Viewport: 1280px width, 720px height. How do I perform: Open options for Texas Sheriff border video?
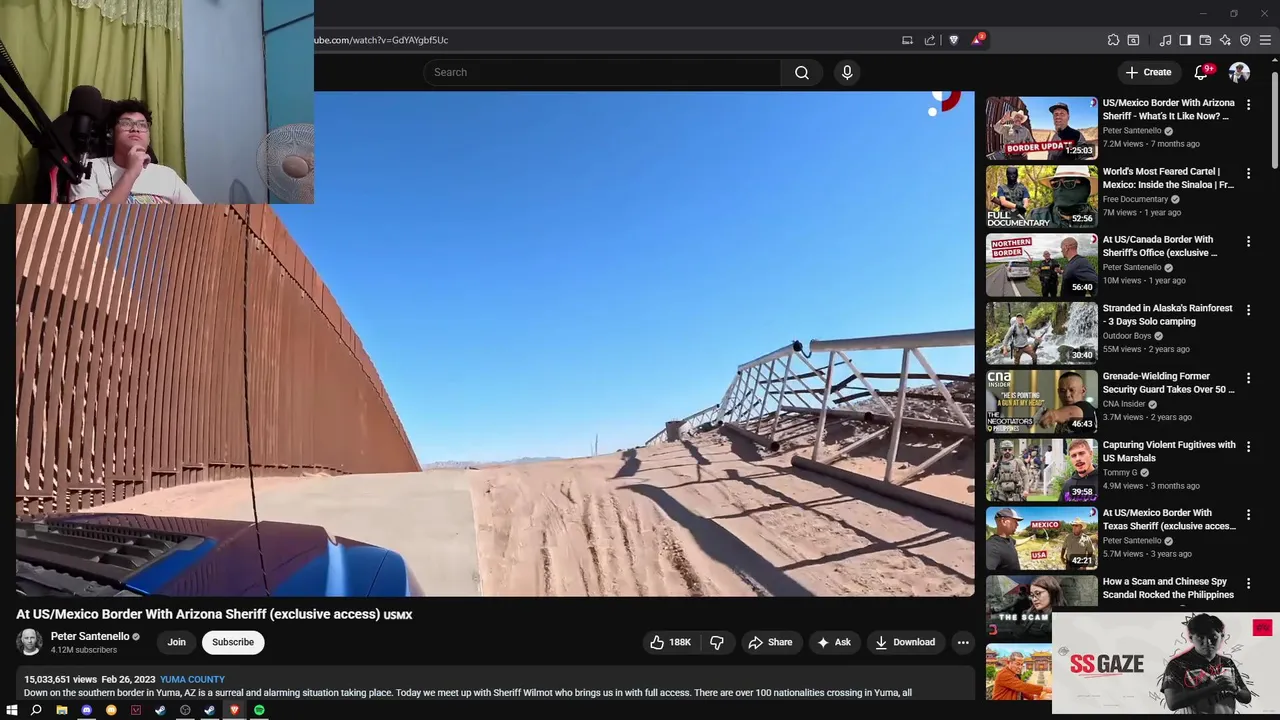pyautogui.click(x=1248, y=515)
